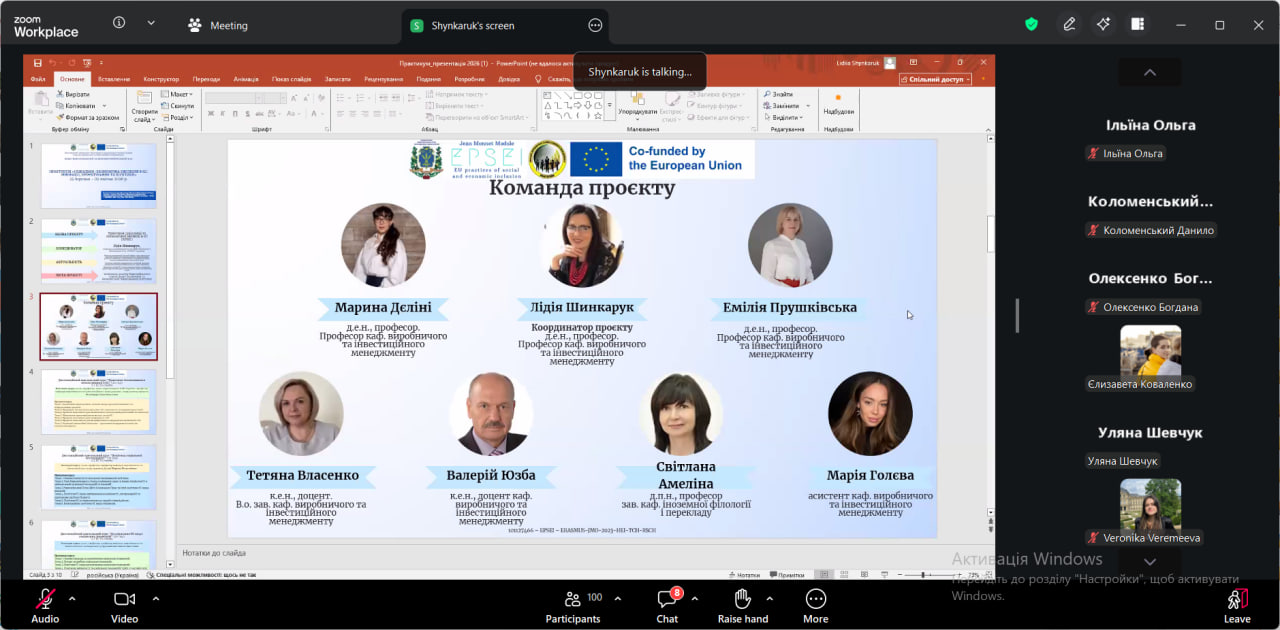This screenshot has width=1280, height=630.
Task: Open the More options ellipsis in toolbar
Action: coord(815,605)
